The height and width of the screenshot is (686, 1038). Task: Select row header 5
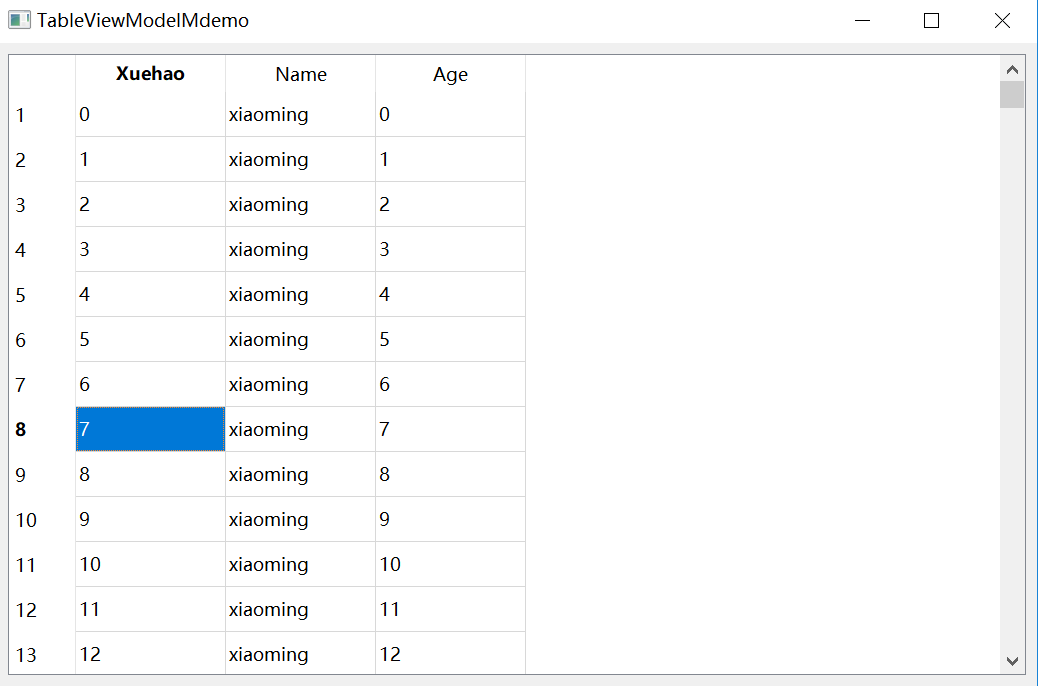[42, 295]
